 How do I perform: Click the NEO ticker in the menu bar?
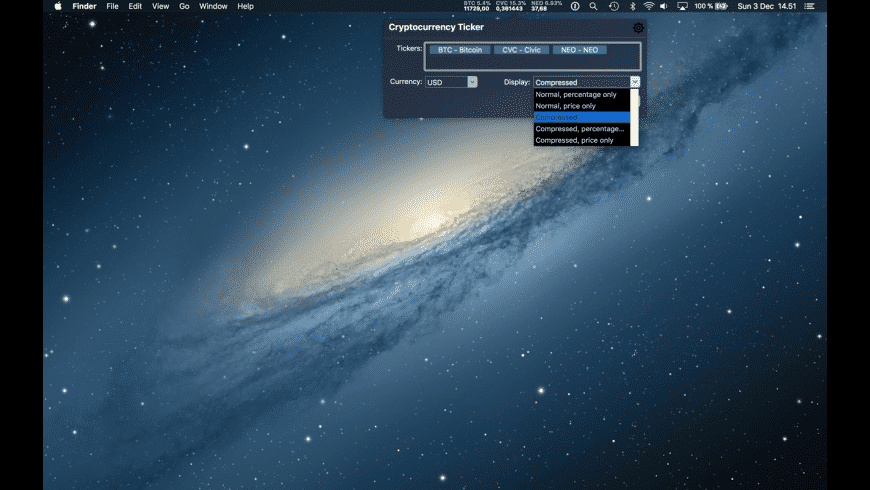point(546,6)
